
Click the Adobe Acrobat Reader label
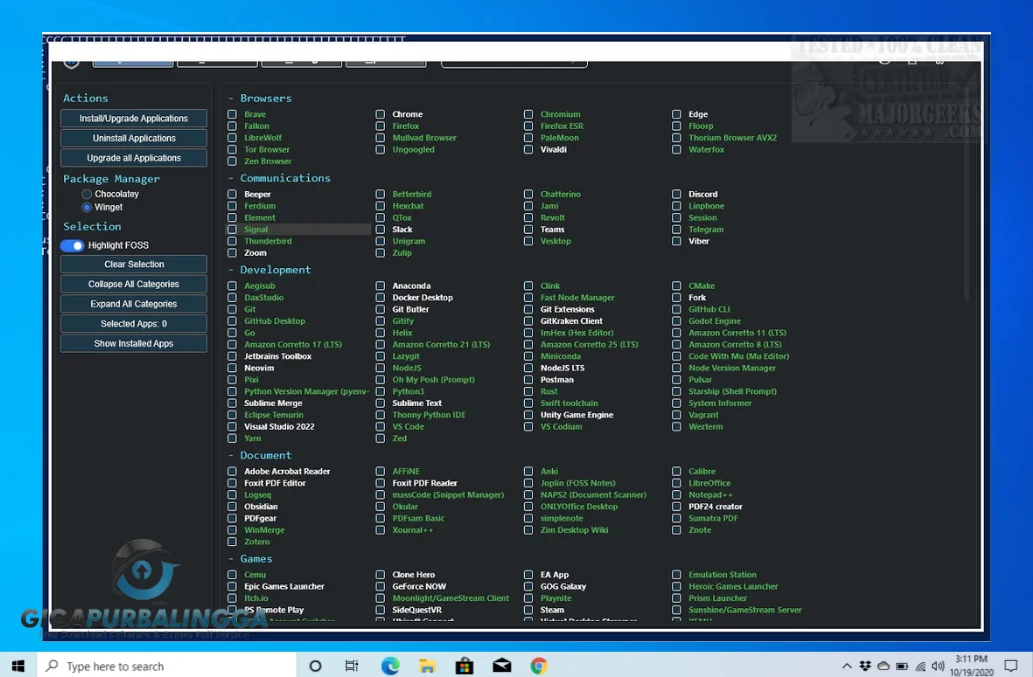287,471
